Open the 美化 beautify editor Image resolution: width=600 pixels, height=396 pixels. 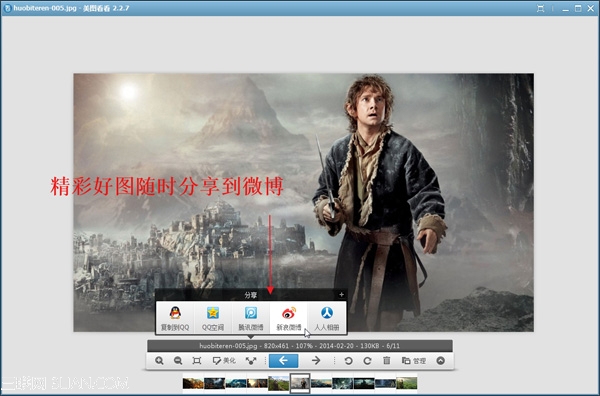(x=224, y=360)
